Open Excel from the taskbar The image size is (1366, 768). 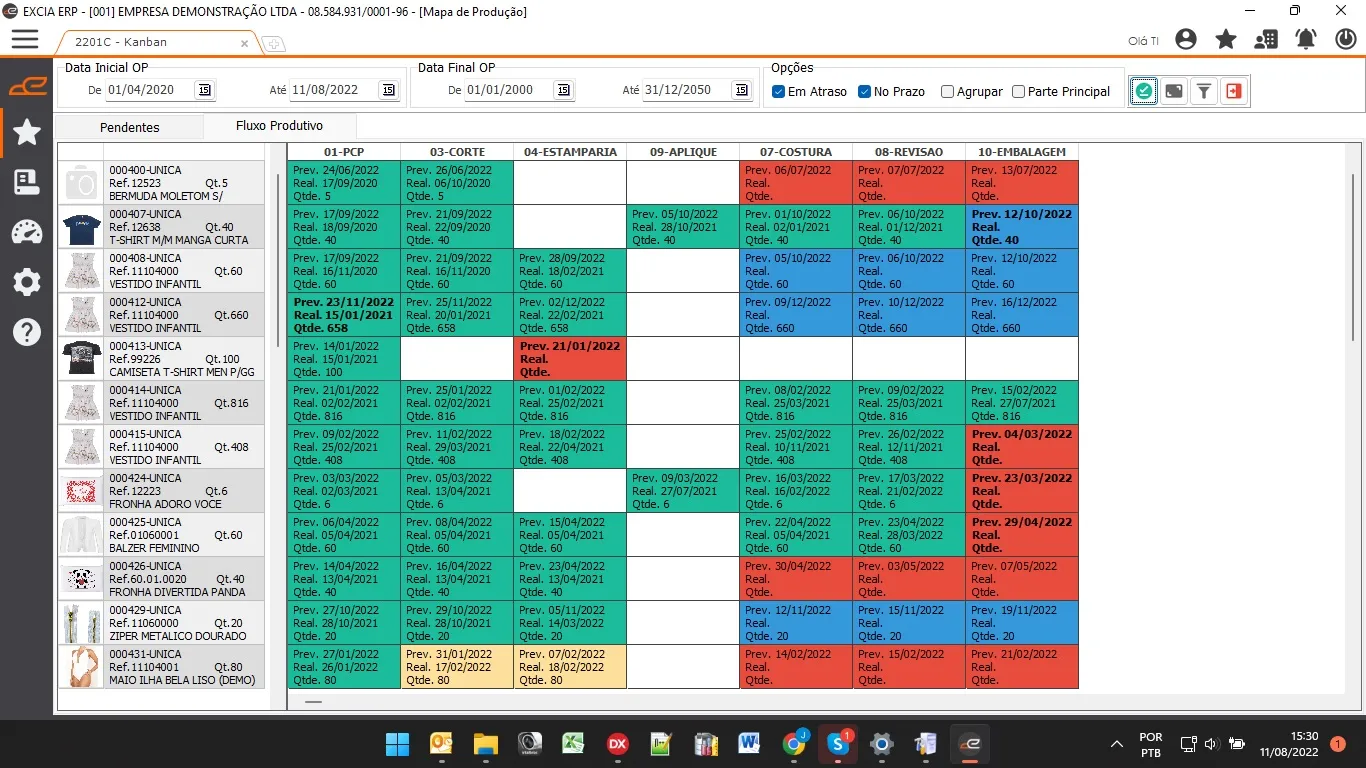(x=572, y=744)
